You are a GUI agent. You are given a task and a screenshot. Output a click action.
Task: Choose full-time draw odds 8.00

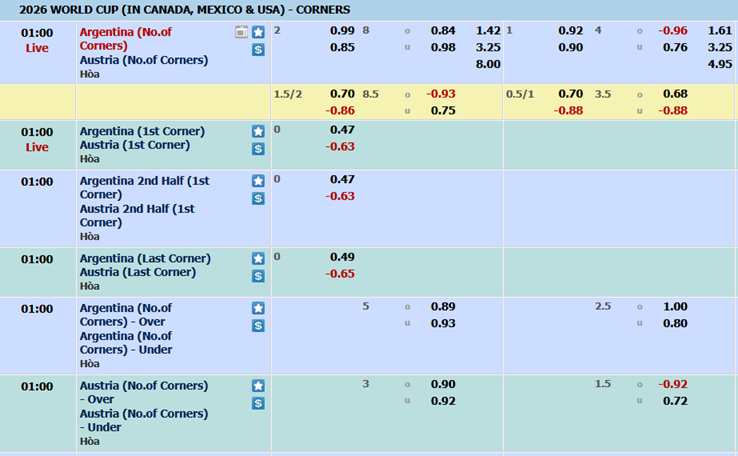(x=488, y=64)
